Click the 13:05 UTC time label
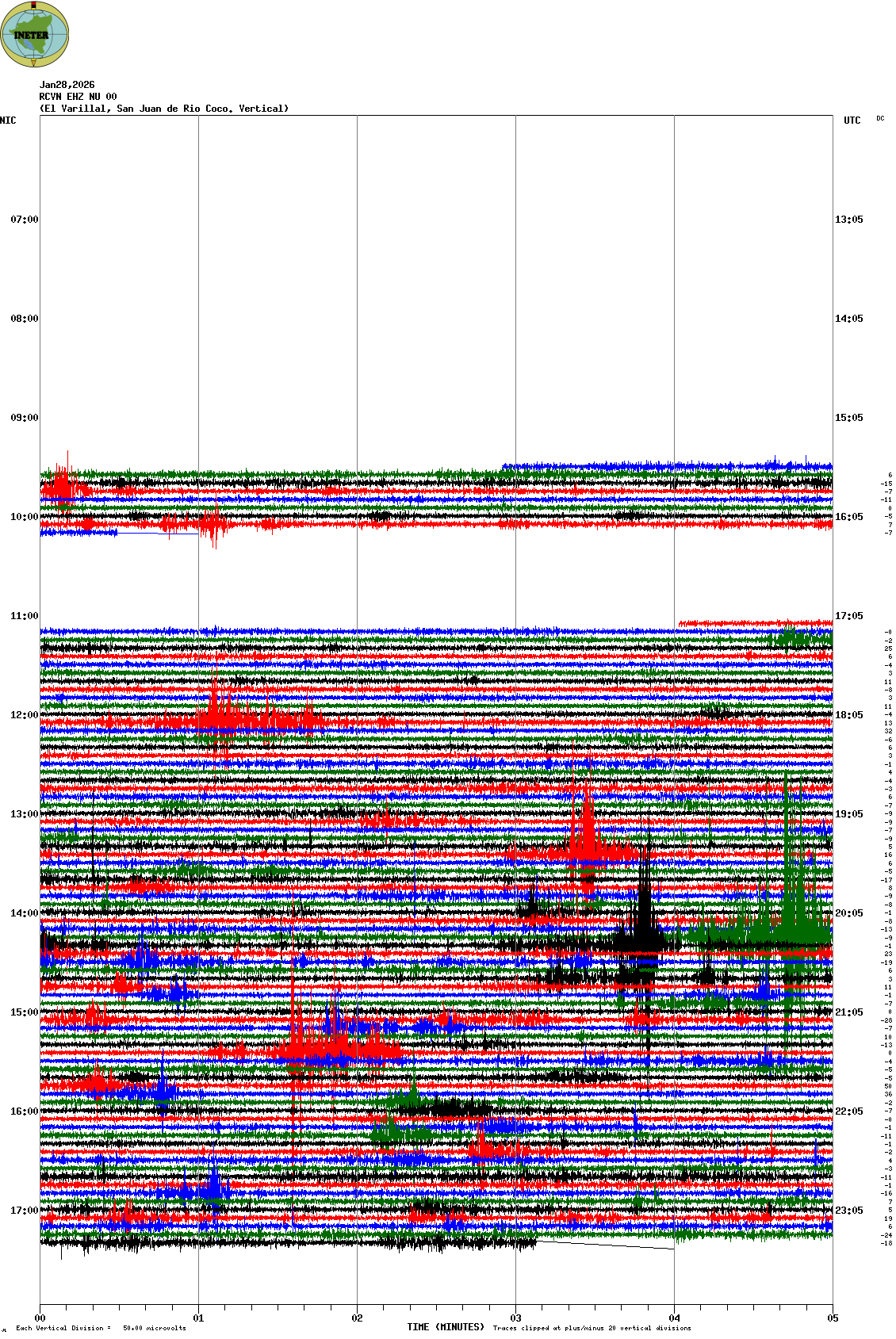This screenshot has height=1339, width=896. point(848,220)
